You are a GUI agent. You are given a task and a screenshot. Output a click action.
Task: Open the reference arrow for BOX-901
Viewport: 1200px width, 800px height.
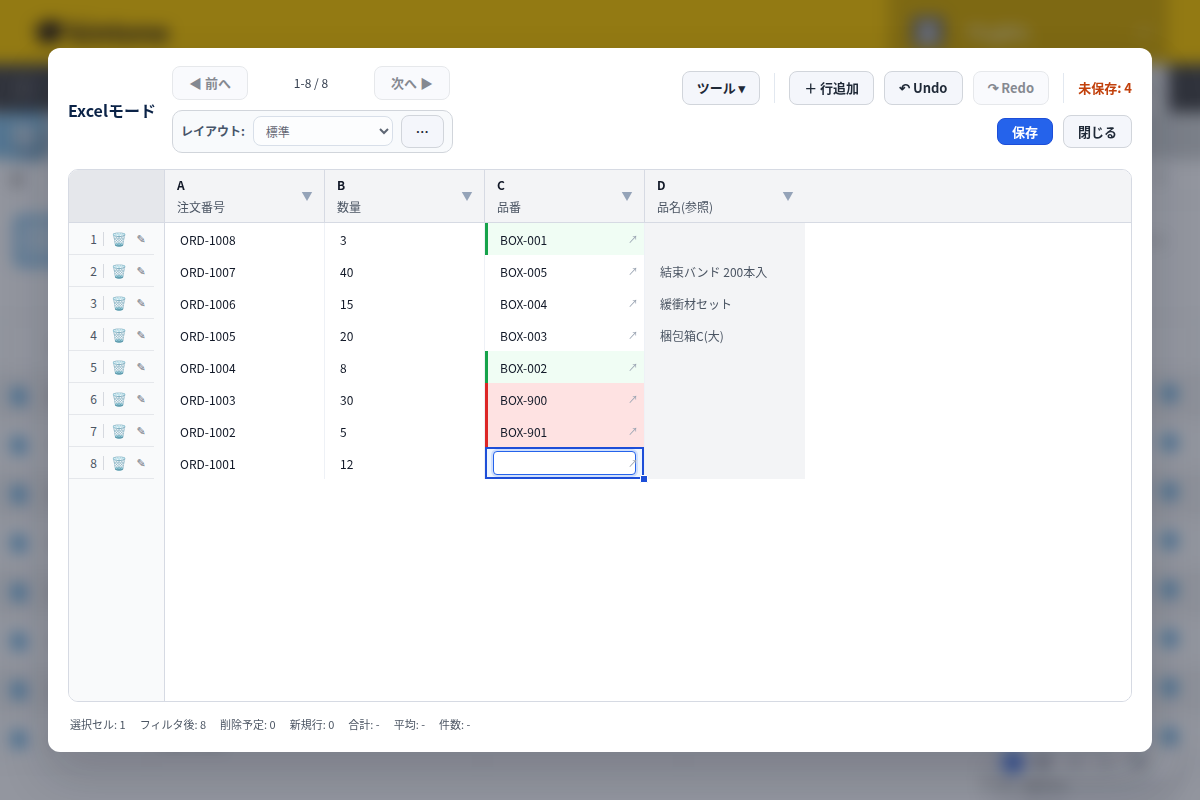coord(632,431)
